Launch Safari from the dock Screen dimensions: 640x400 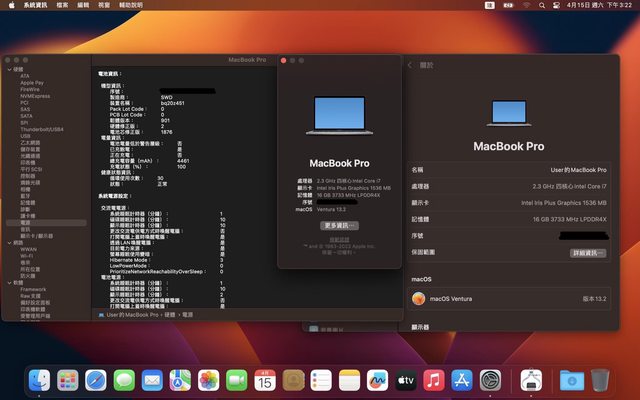tap(96, 380)
